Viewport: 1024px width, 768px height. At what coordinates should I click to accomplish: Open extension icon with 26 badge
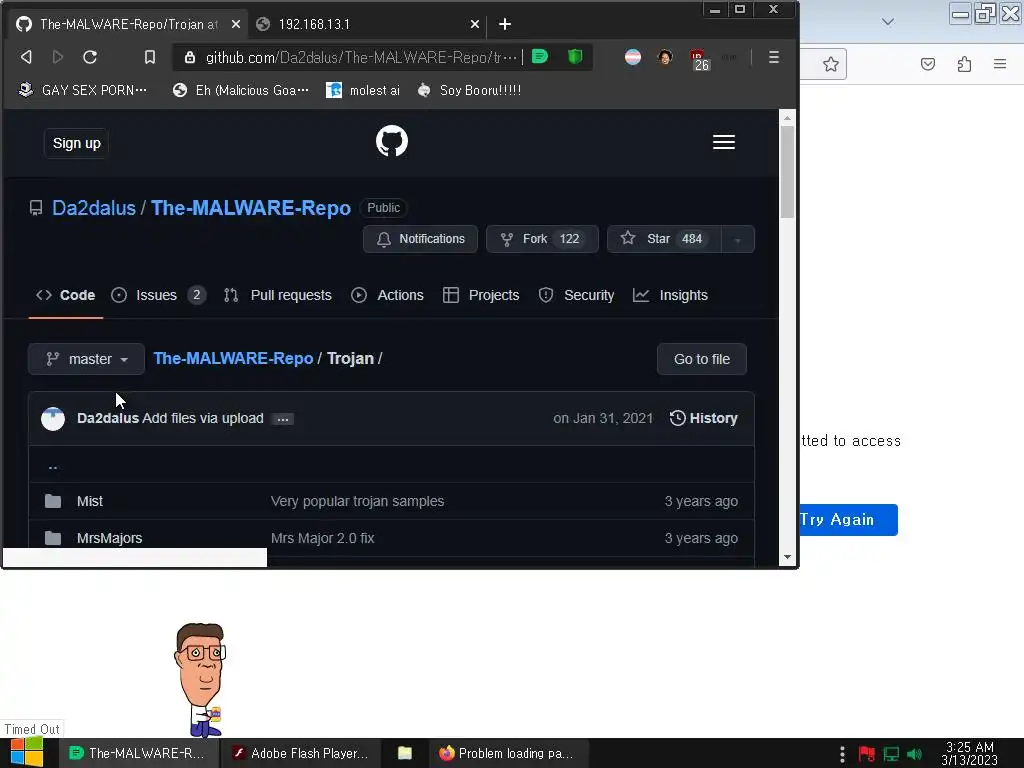pyautogui.click(x=699, y=59)
